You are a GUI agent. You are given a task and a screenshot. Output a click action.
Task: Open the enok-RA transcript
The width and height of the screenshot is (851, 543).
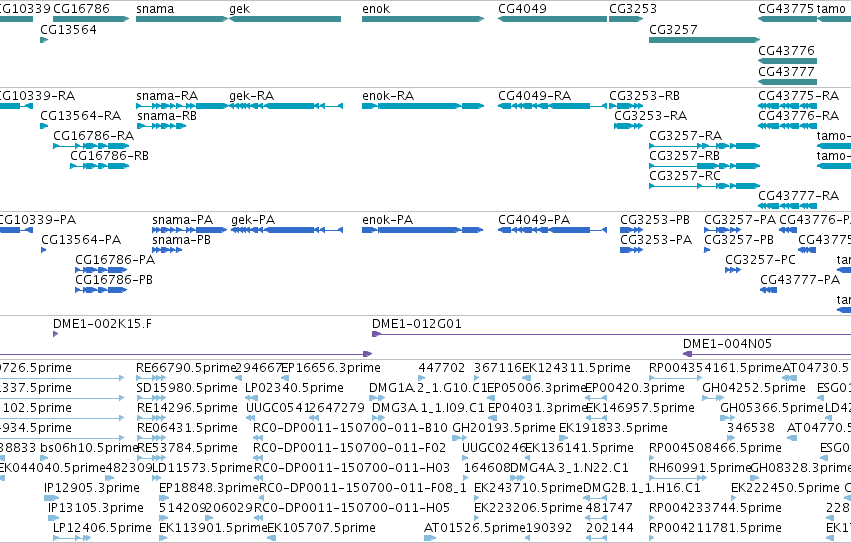click(423, 106)
